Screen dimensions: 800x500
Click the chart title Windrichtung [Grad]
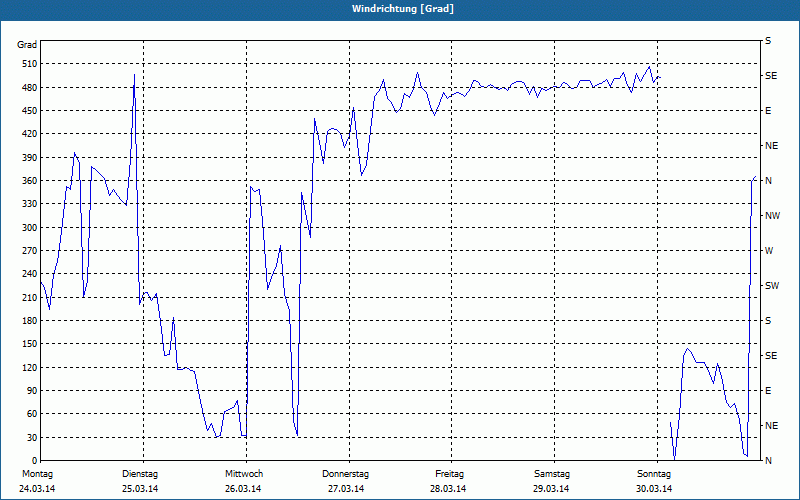(403, 9)
